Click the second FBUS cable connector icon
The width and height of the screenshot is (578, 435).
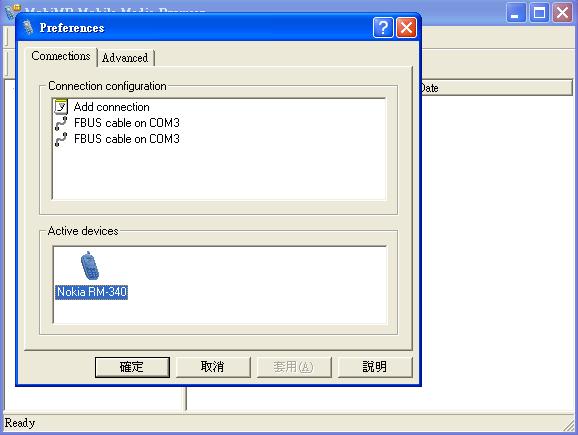(61, 139)
